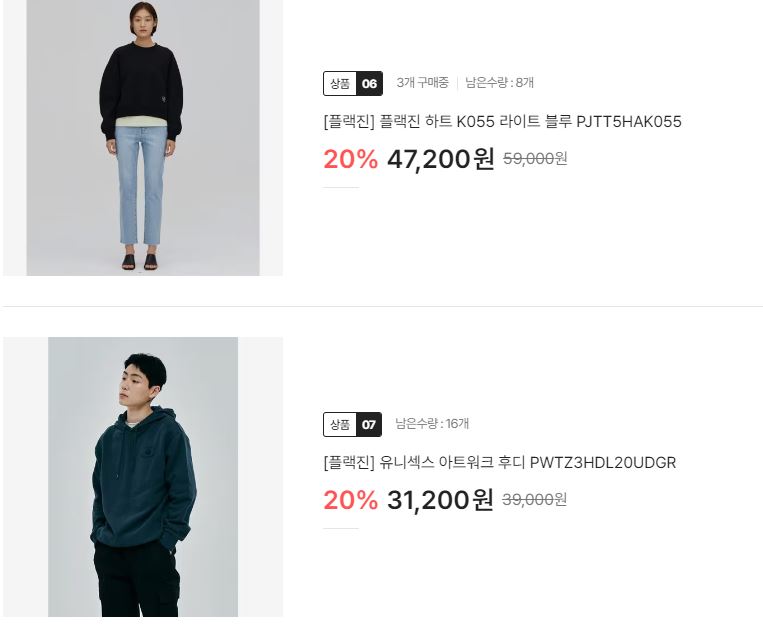Viewport: 763px width, 625px height.
Task: Click the struck-through 39,000원 original price
Action: 534,499
